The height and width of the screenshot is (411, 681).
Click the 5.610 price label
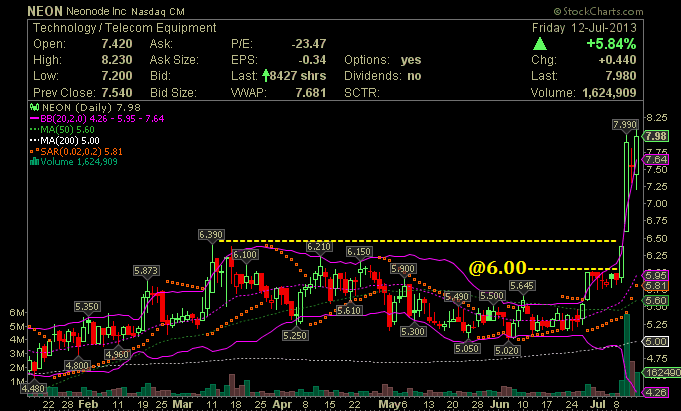click(x=349, y=311)
